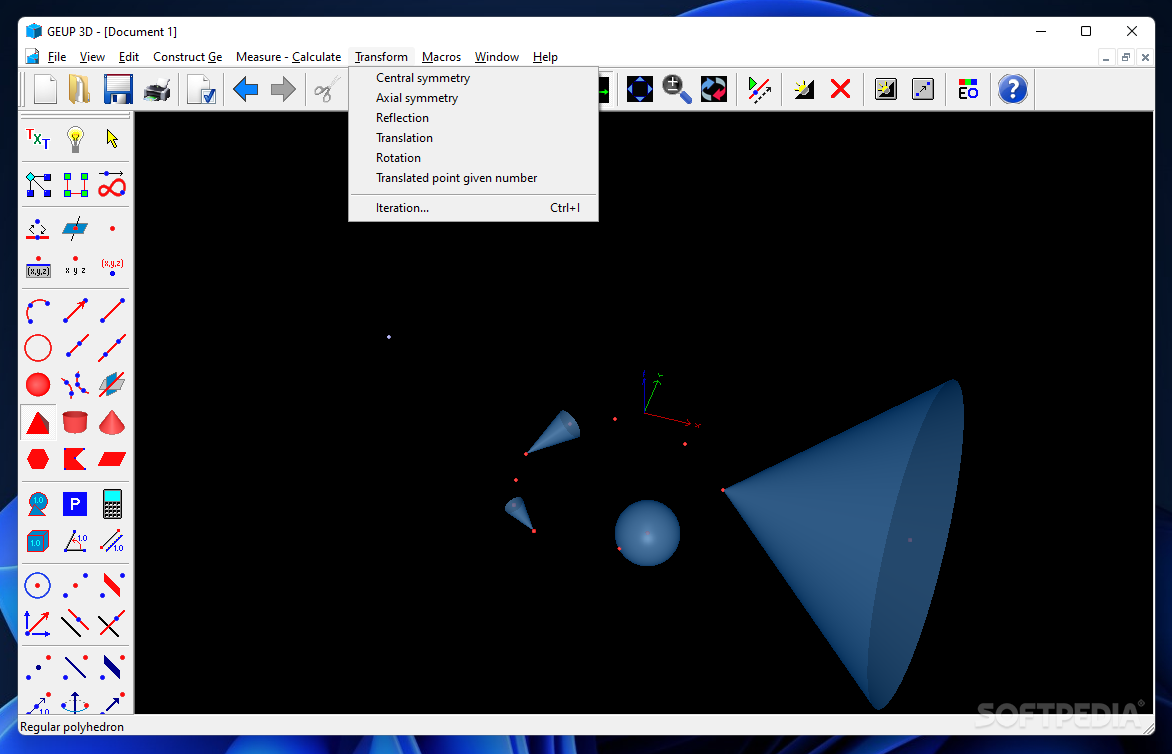1172x754 pixels.
Task: Open the calculator tool icon
Action: pos(112,504)
